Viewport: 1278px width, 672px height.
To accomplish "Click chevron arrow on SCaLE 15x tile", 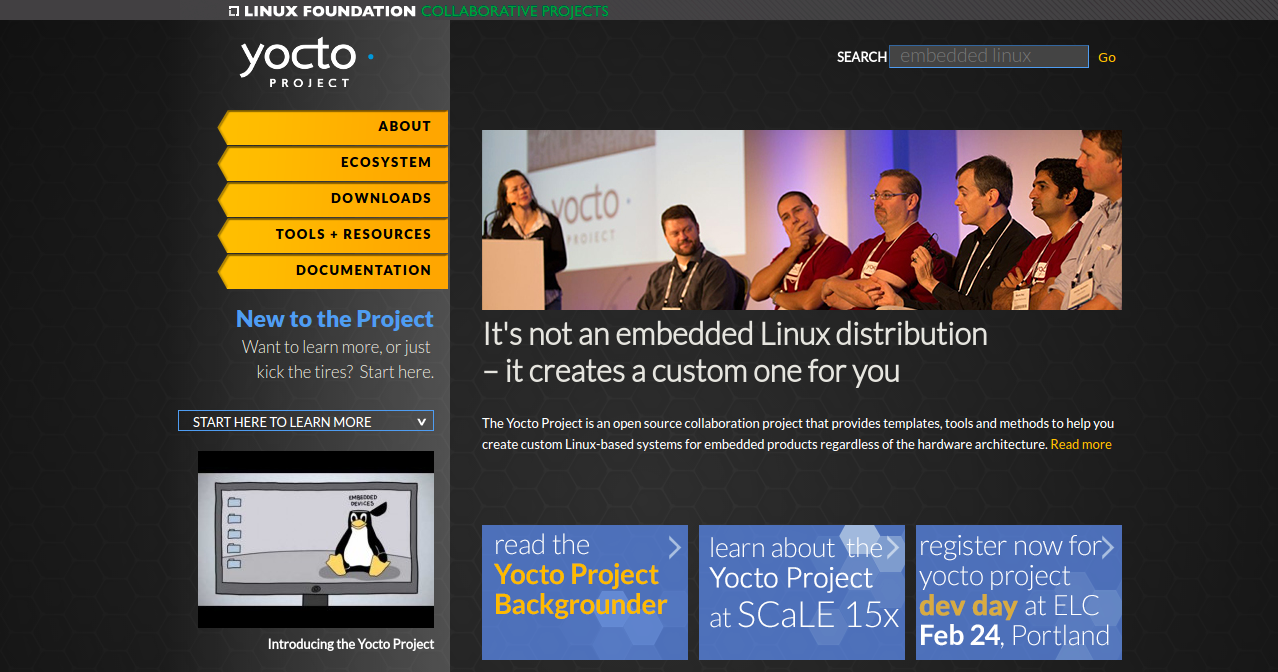I will click(x=892, y=547).
